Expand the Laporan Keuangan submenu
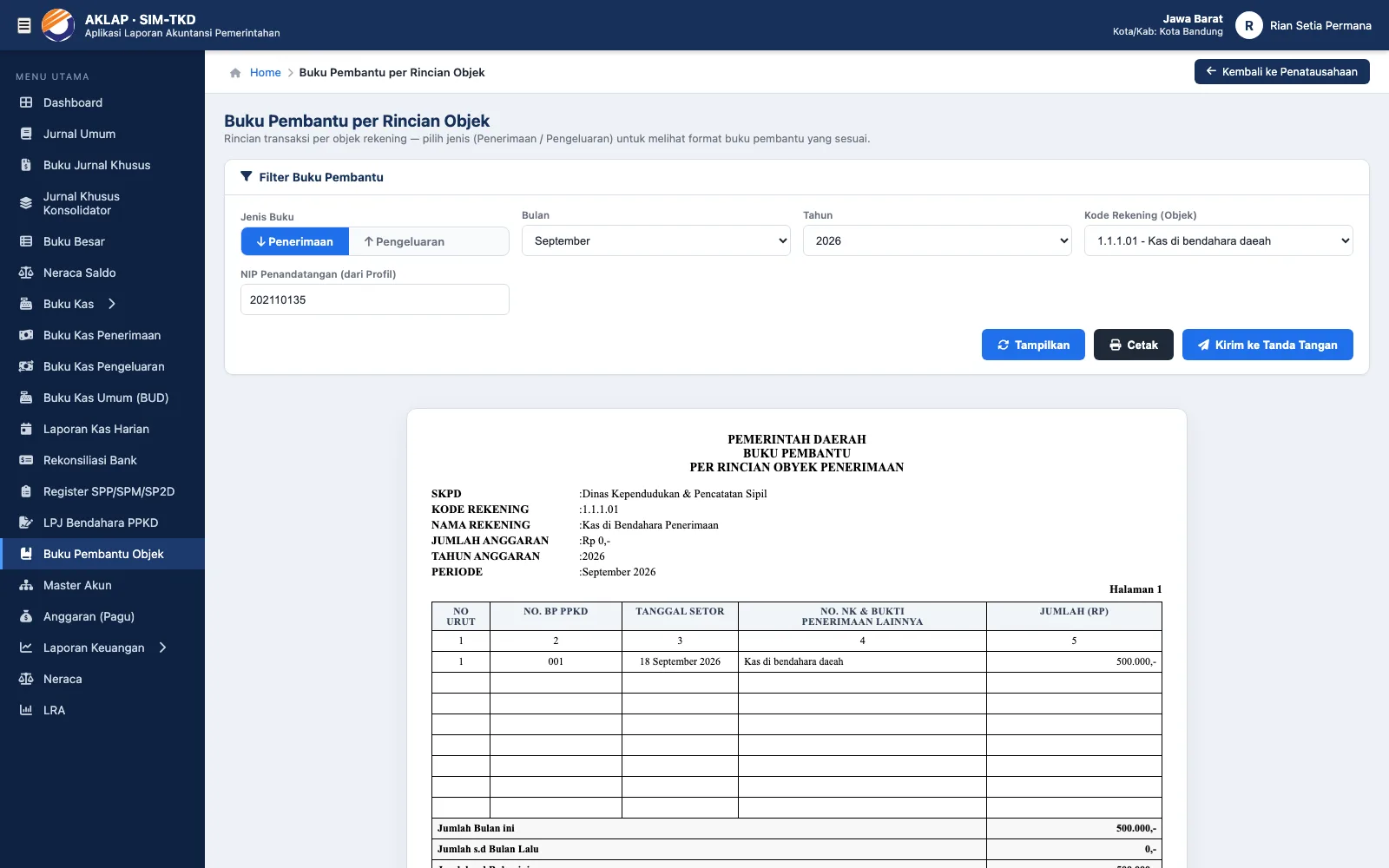The image size is (1389, 868). coord(162,648)
